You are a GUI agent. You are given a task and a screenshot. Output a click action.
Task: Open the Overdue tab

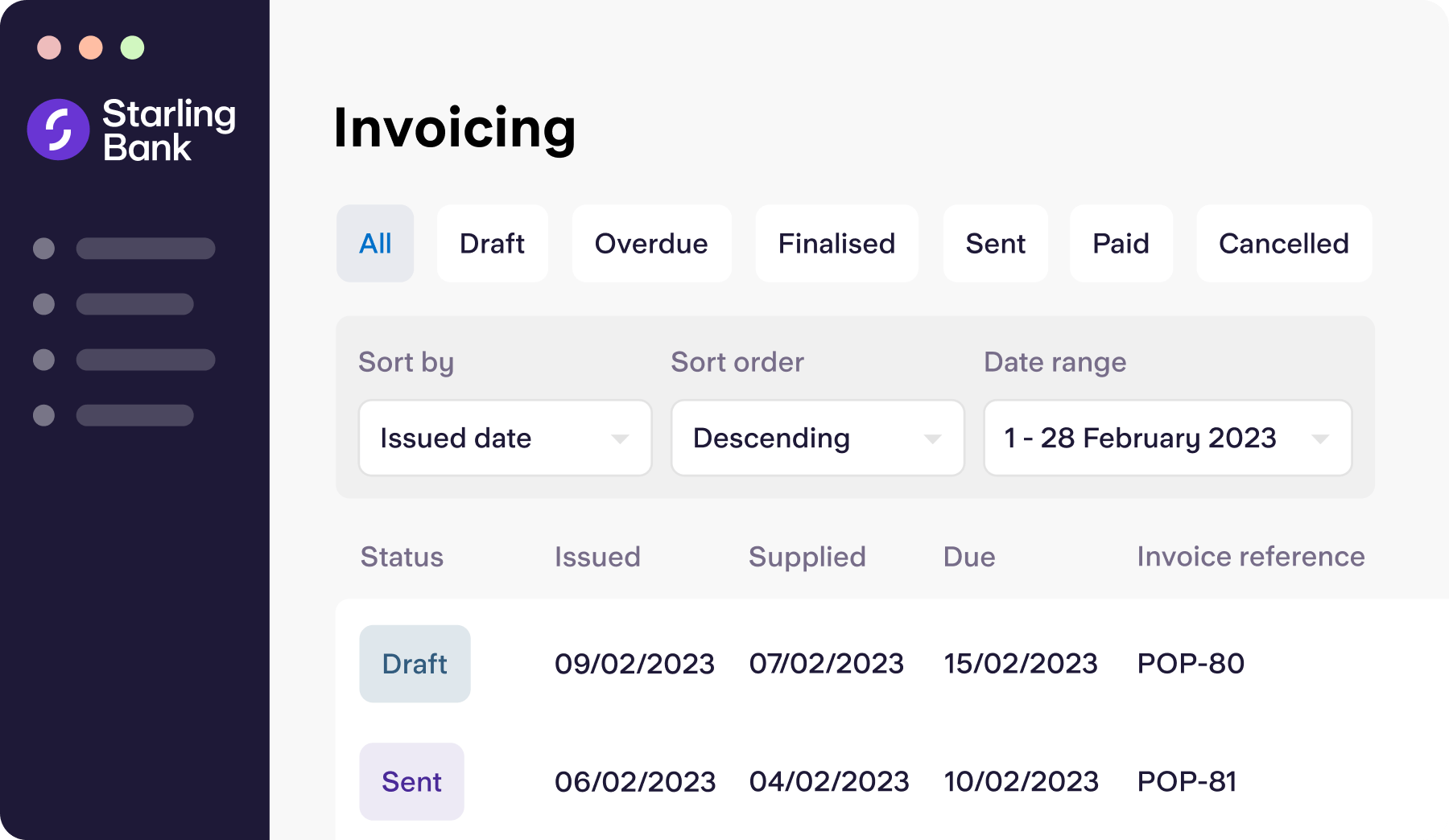coord(651,243)
